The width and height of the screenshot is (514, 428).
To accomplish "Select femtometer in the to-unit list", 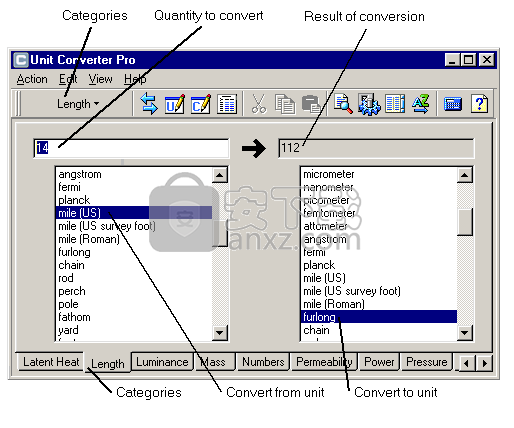I will pos(379,213).
